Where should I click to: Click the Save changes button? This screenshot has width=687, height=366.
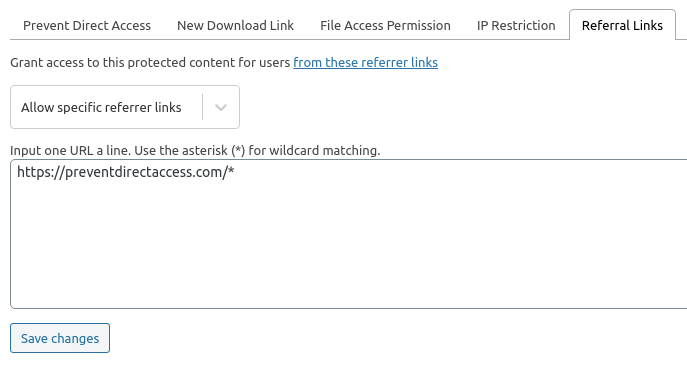(x=60, y=338)
